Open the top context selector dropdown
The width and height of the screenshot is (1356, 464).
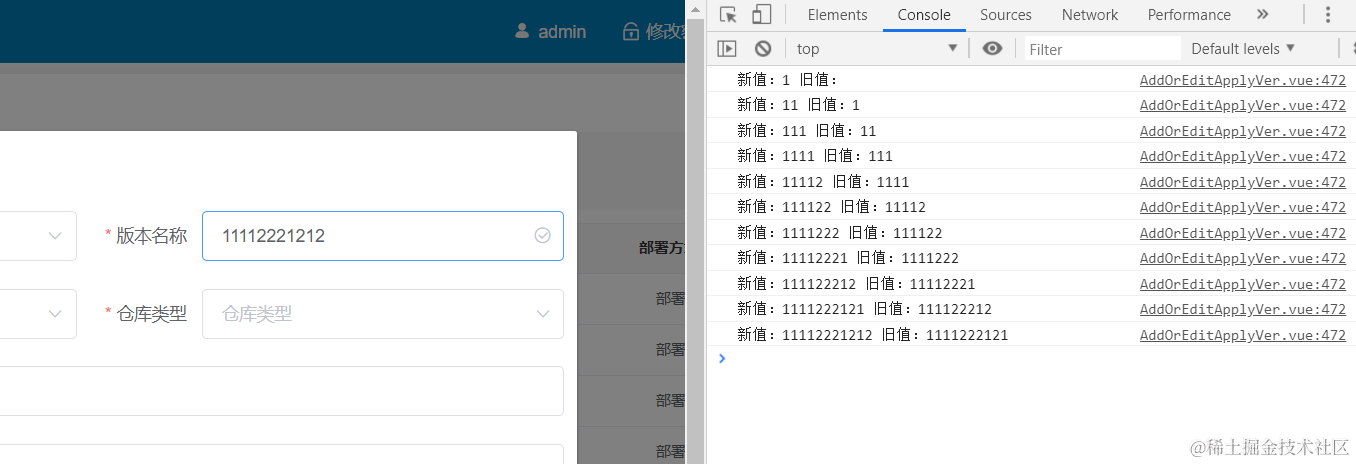[x=876, y=48]
